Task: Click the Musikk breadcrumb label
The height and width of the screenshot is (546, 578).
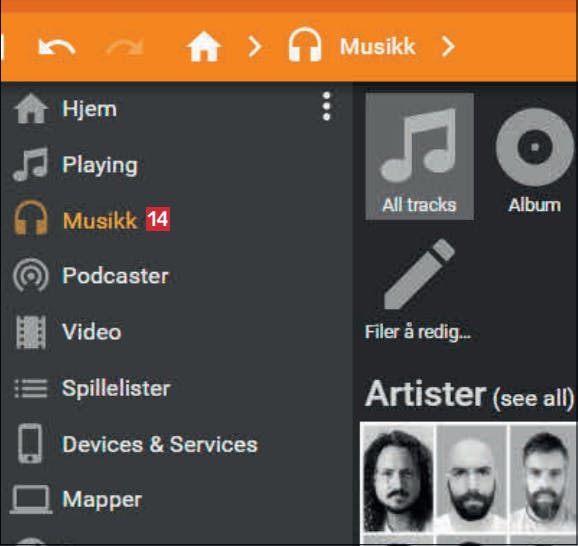Action: (377, 46)
